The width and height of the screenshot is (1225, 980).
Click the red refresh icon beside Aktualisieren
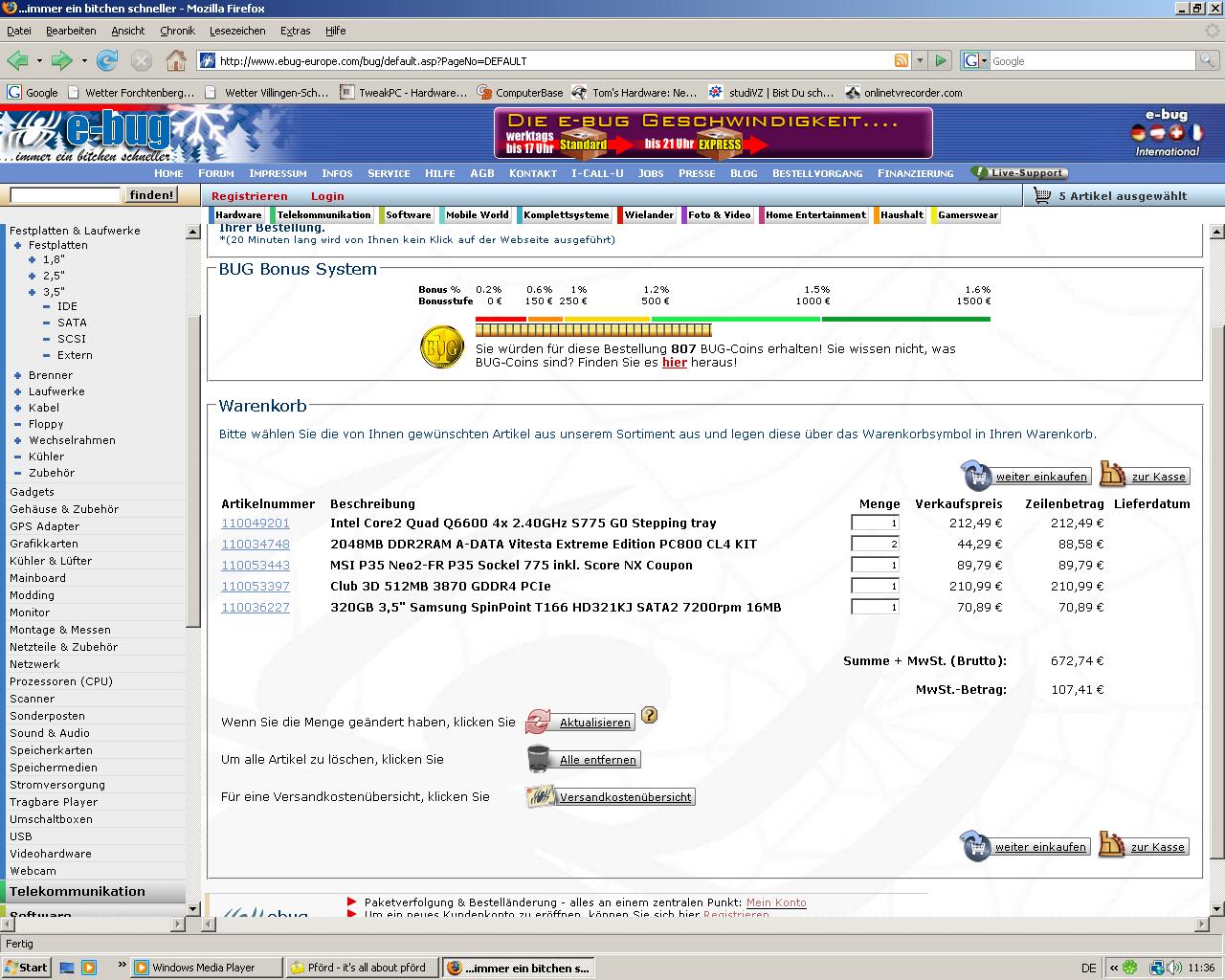(x=539, y=722)
